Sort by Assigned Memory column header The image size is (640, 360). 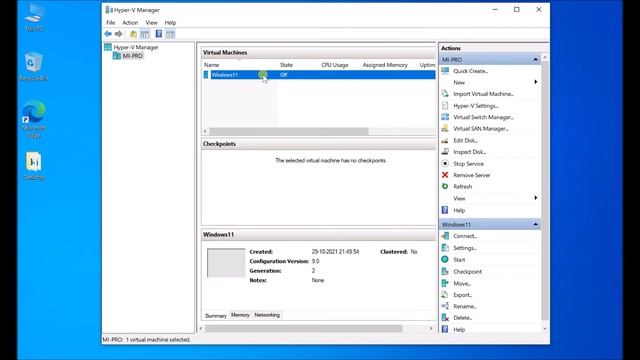point(385,65)
